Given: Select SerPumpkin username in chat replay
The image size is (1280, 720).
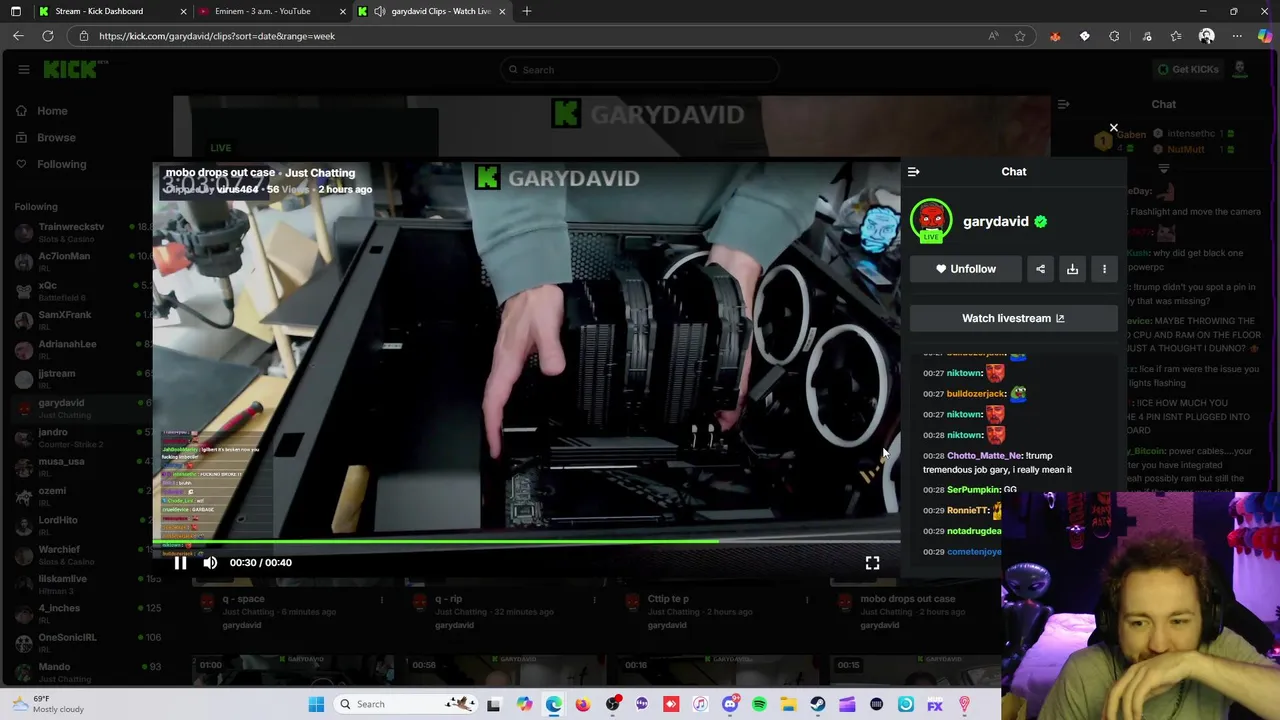Looking at the screenshot, I should click(973, 490).
